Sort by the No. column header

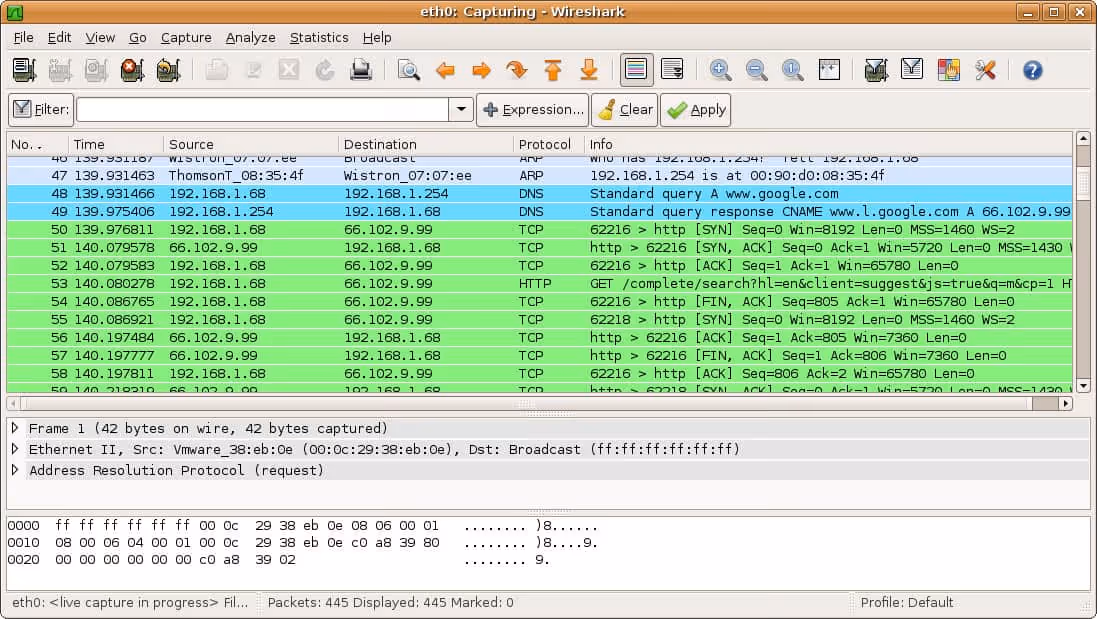(x=38, y=144)
